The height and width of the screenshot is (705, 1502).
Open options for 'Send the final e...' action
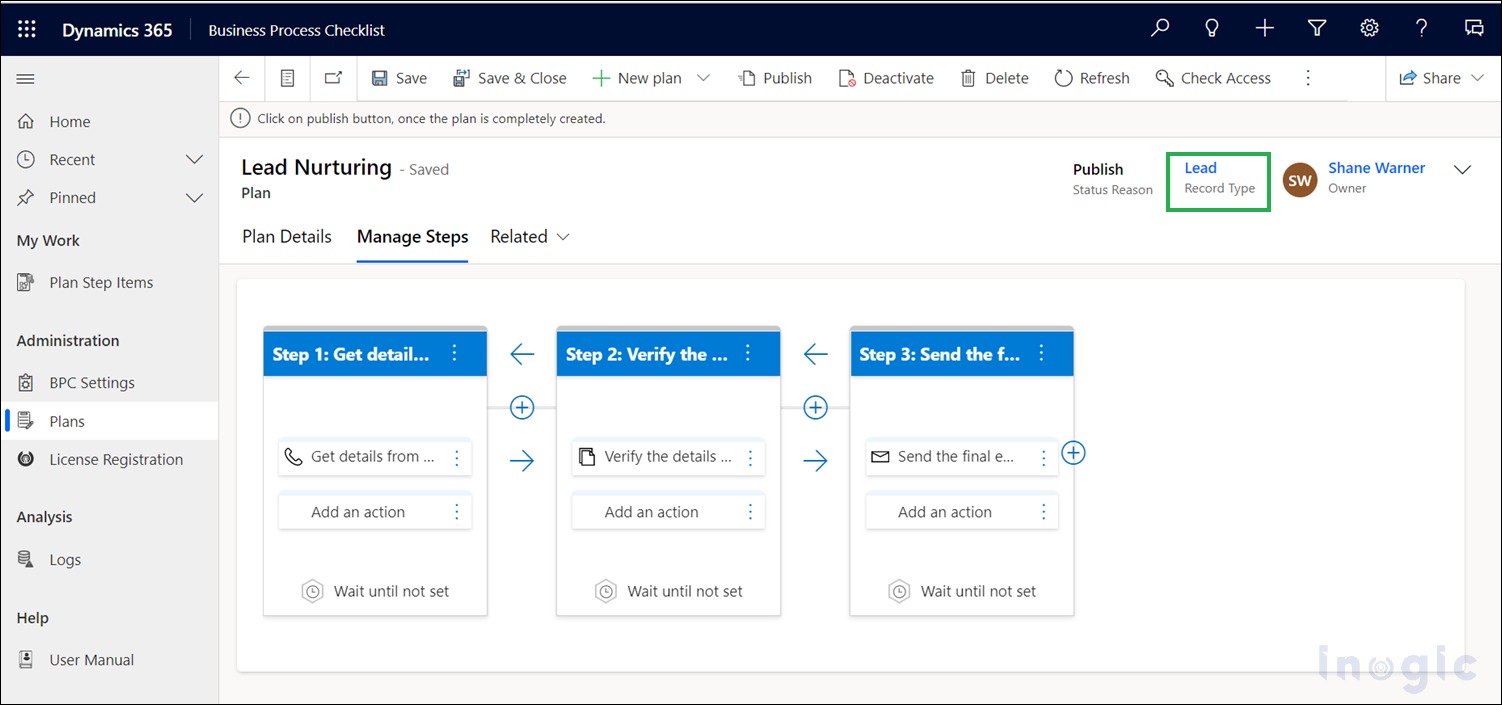[x=1044, y=458]
